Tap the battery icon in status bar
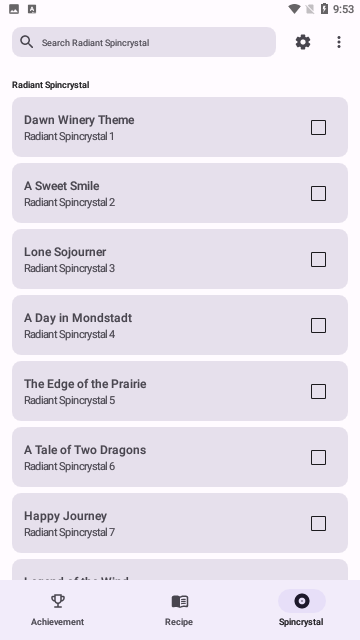 [324, 9]
